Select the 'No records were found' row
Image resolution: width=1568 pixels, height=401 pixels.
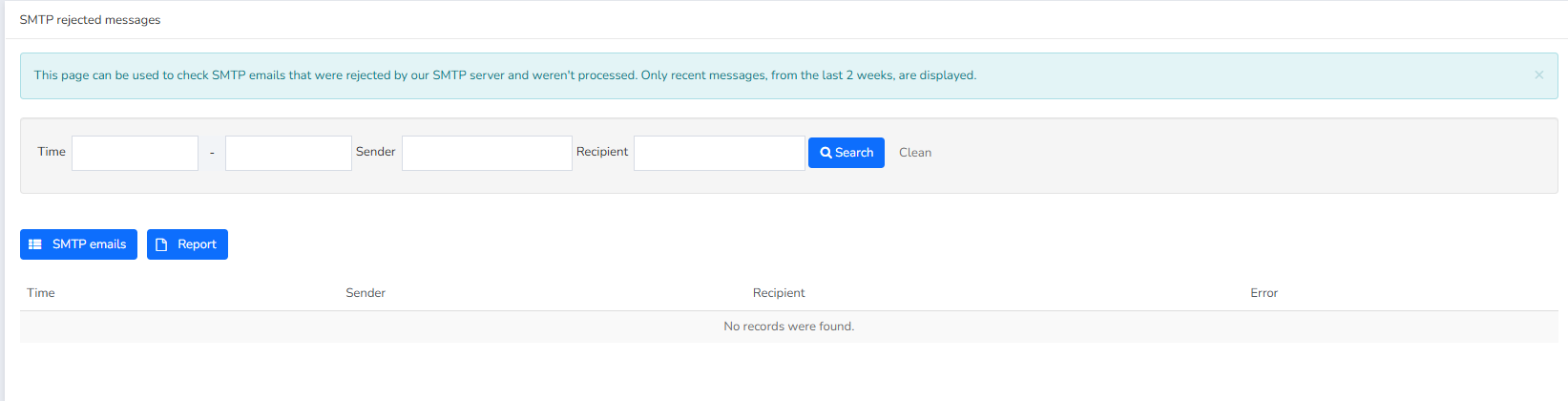click(789, 327)
